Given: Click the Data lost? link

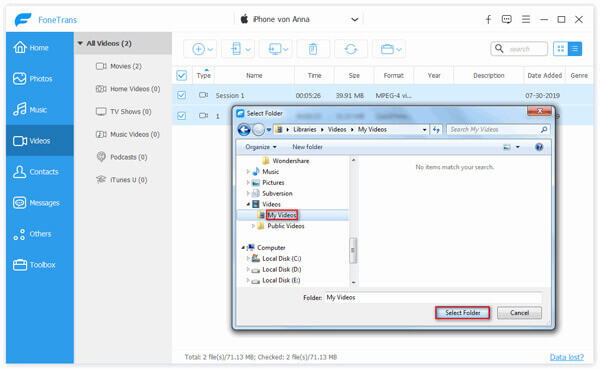Looking at the screenshot, I should [567, 357].
